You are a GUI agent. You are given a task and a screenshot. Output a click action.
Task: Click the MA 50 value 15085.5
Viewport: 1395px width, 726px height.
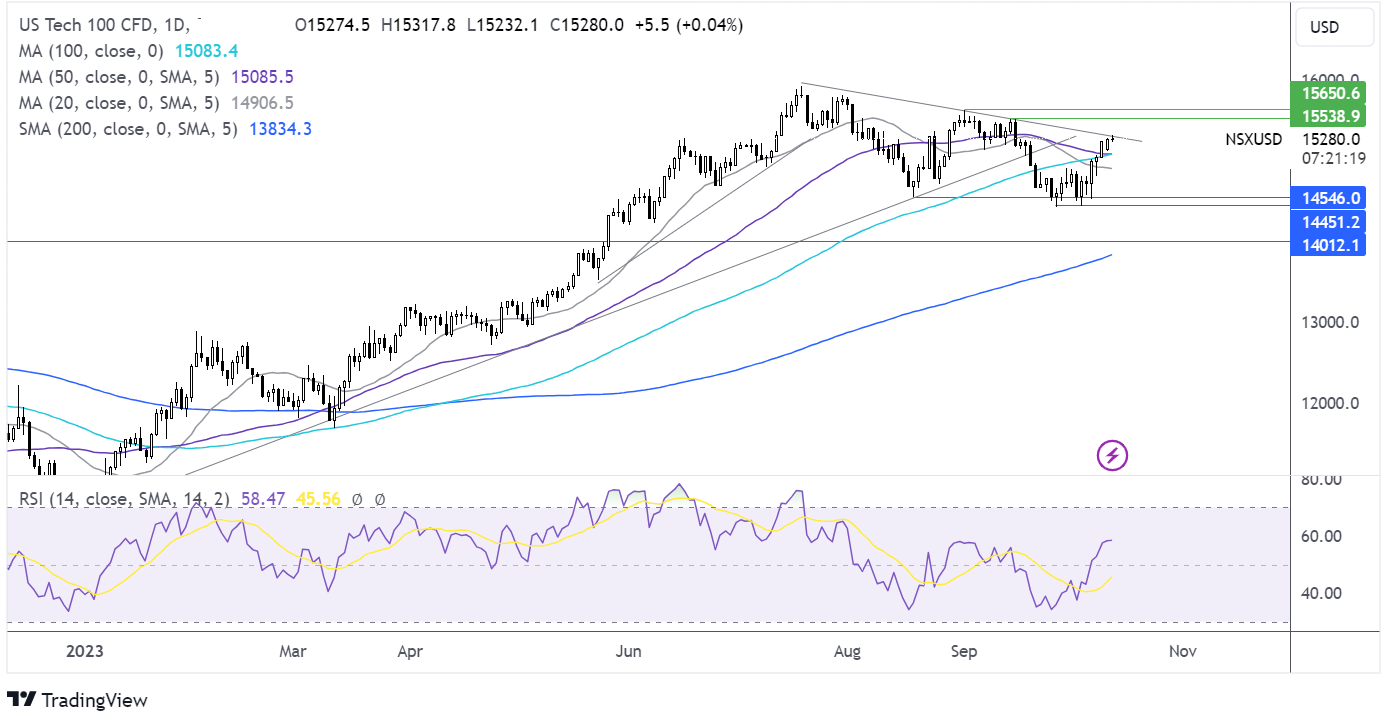[x=263, y=76]
